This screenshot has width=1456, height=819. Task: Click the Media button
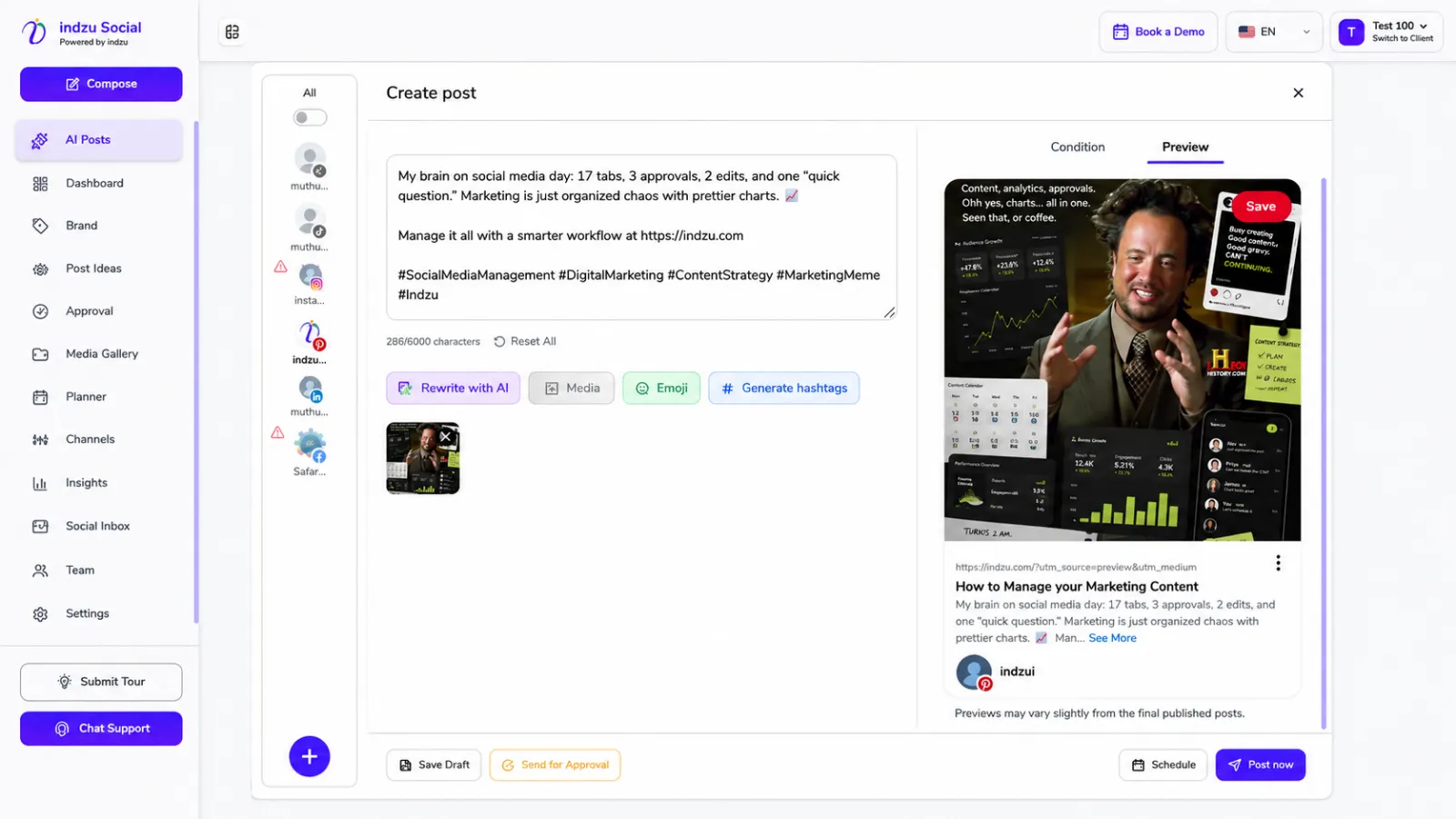coord(571,389)
